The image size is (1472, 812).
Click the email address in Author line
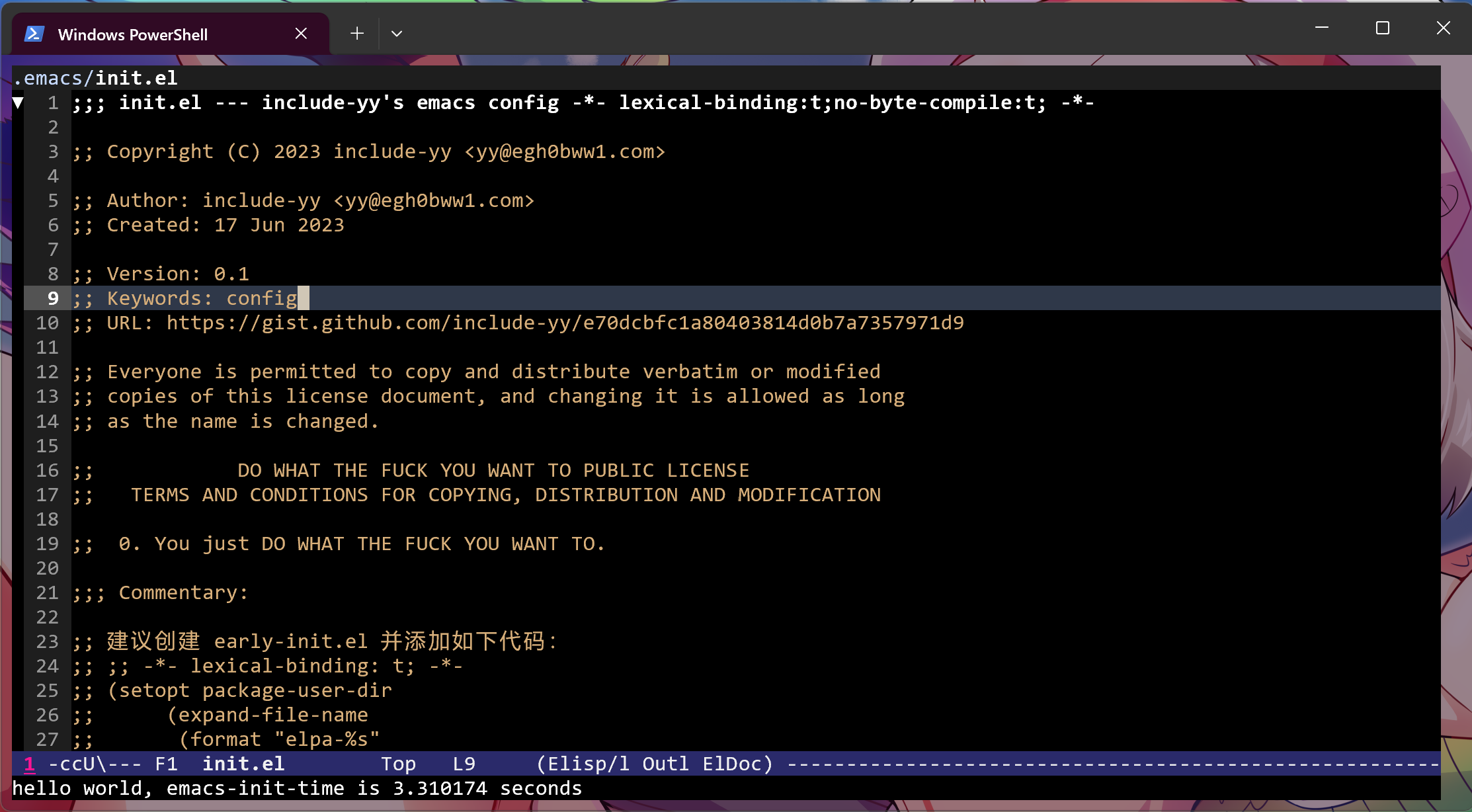coord(433,200)
